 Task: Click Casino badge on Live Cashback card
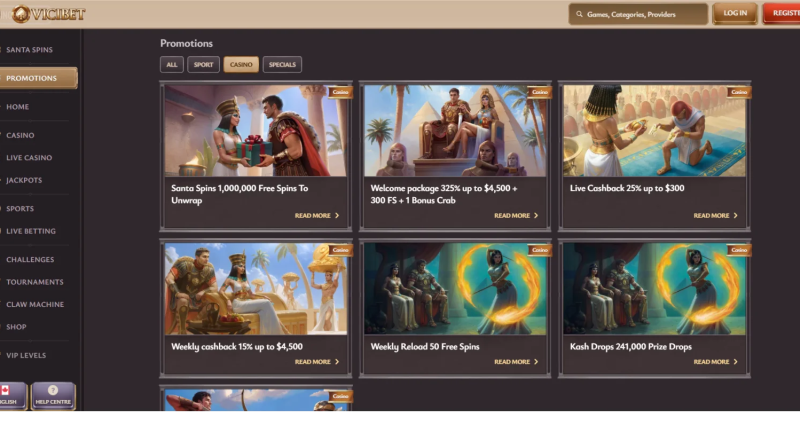point(739,92)
